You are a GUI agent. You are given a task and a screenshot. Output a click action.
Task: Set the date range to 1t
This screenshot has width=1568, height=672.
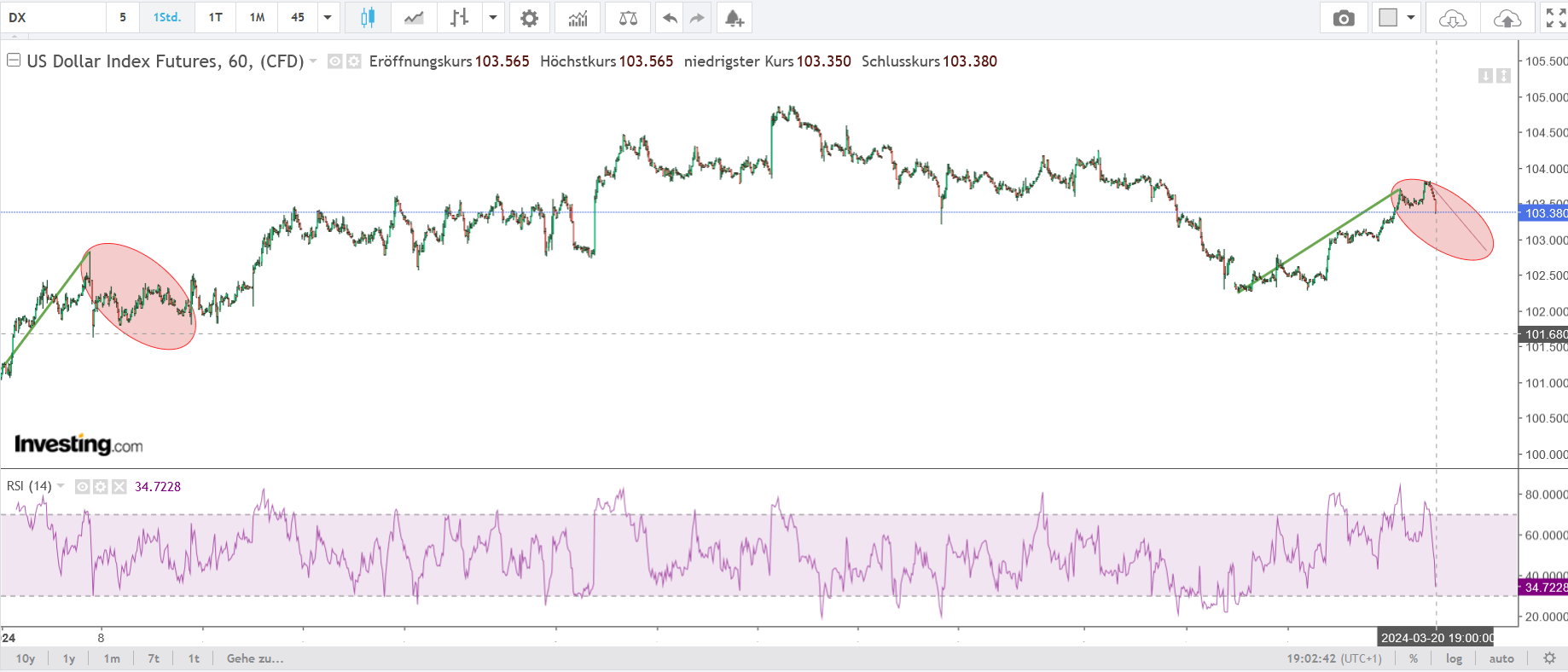[194, 658]
